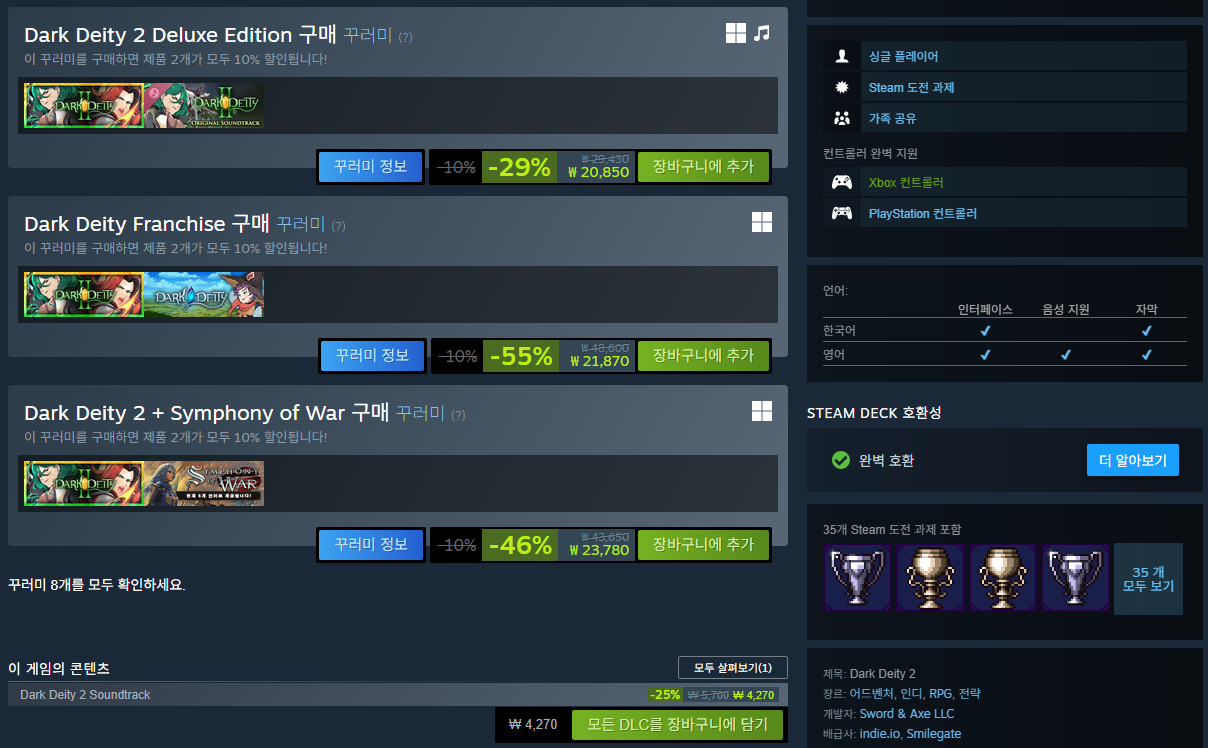1208x748 pixels.
Task: Open the 35개 모두 보기 achievements tile
Action: [x=1148, y=579]
